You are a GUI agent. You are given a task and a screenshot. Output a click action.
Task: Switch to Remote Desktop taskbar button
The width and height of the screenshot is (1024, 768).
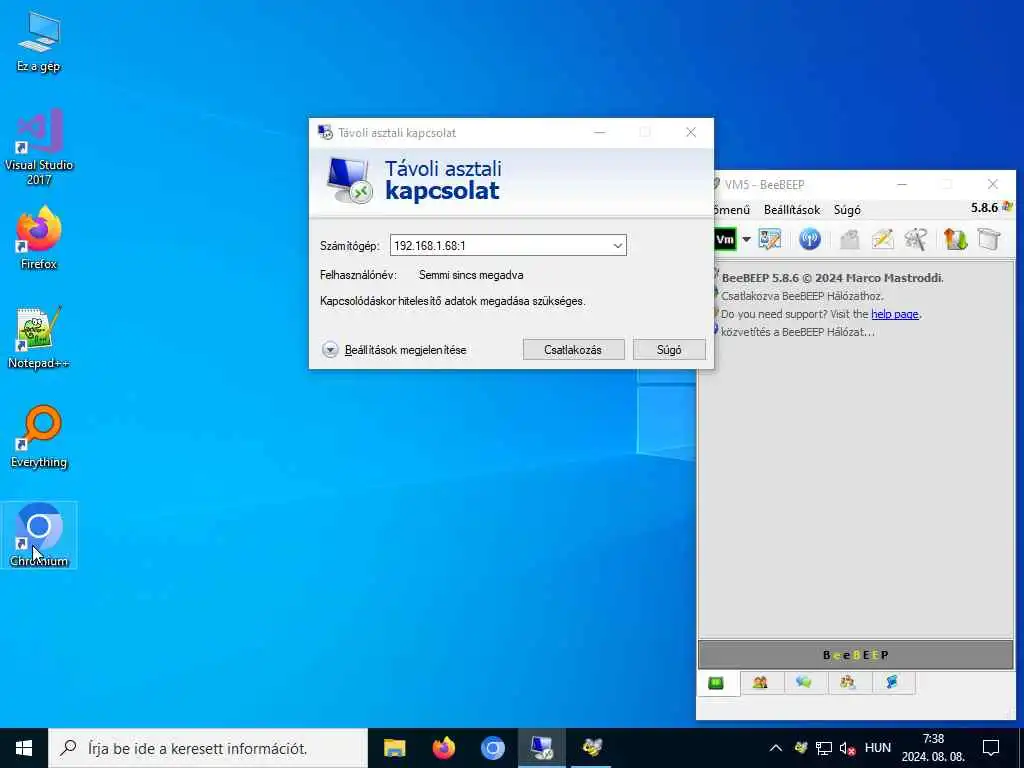pyautogui.click(x=542, y=748)
